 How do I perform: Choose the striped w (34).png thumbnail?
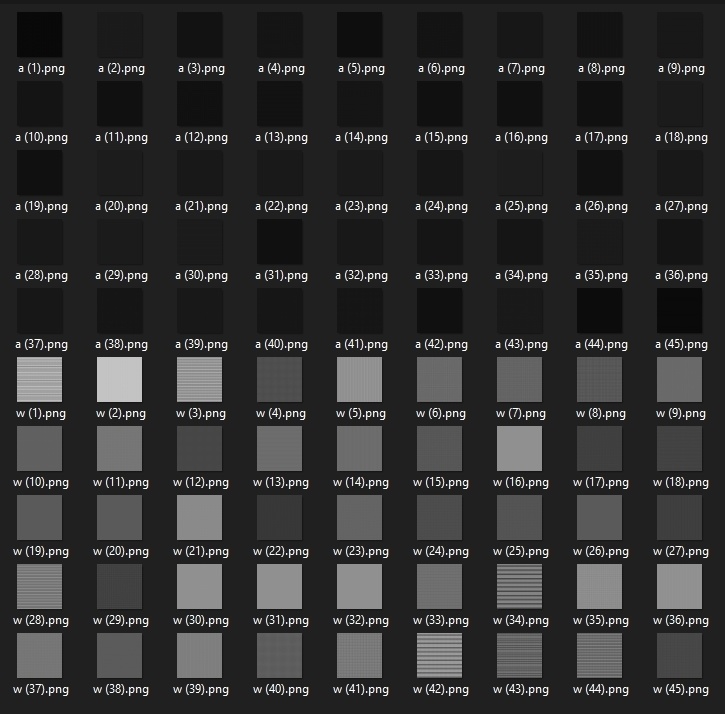click(x=519, y=586)
